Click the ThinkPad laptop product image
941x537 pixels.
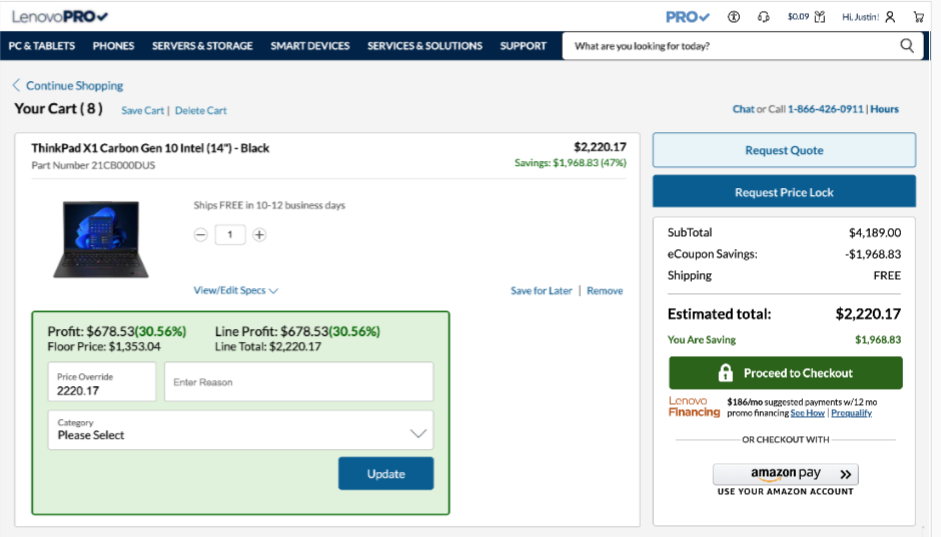[x=101, y=239]
